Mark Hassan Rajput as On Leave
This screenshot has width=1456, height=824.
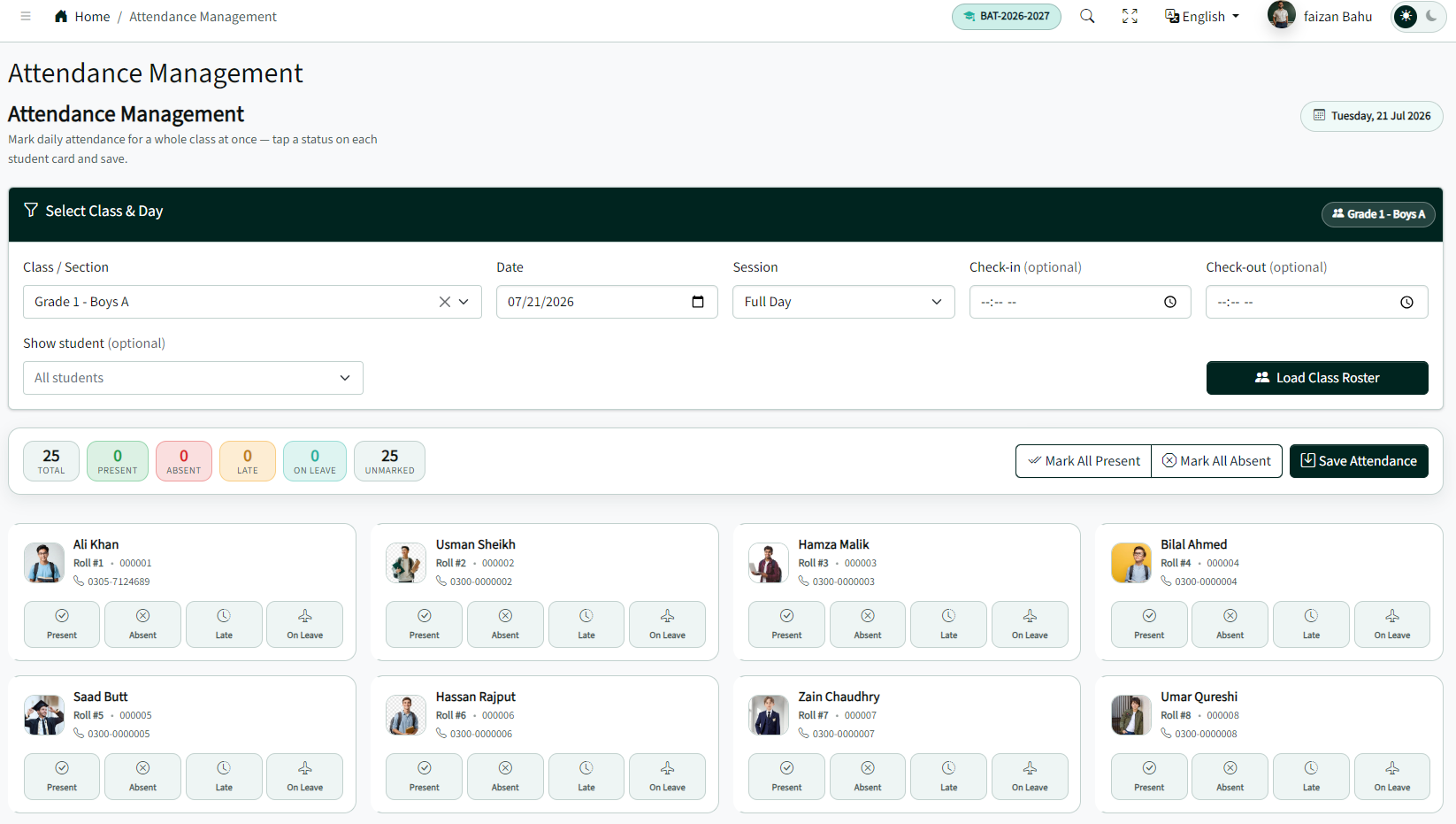coord(667,776)
